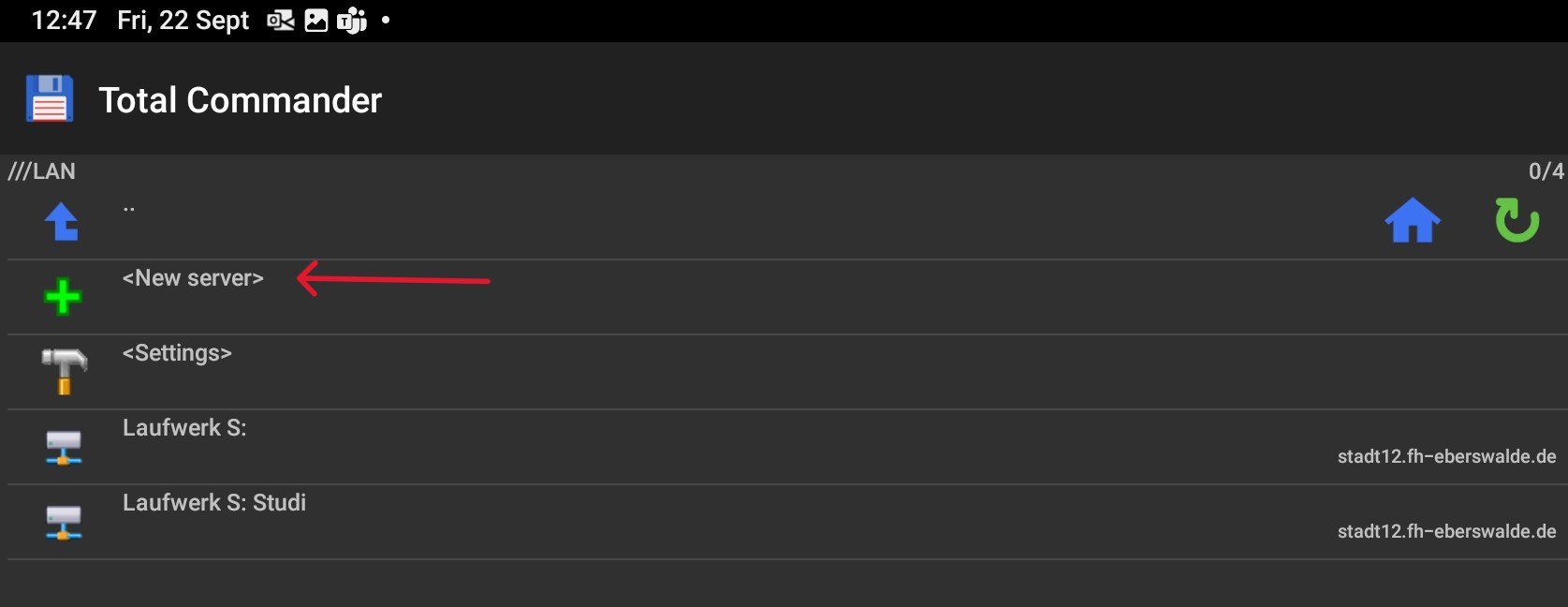This screenshot has width=1568, height=607.
Task: Select the Laufwerk S: network drive icon
Action: [64, 447]
